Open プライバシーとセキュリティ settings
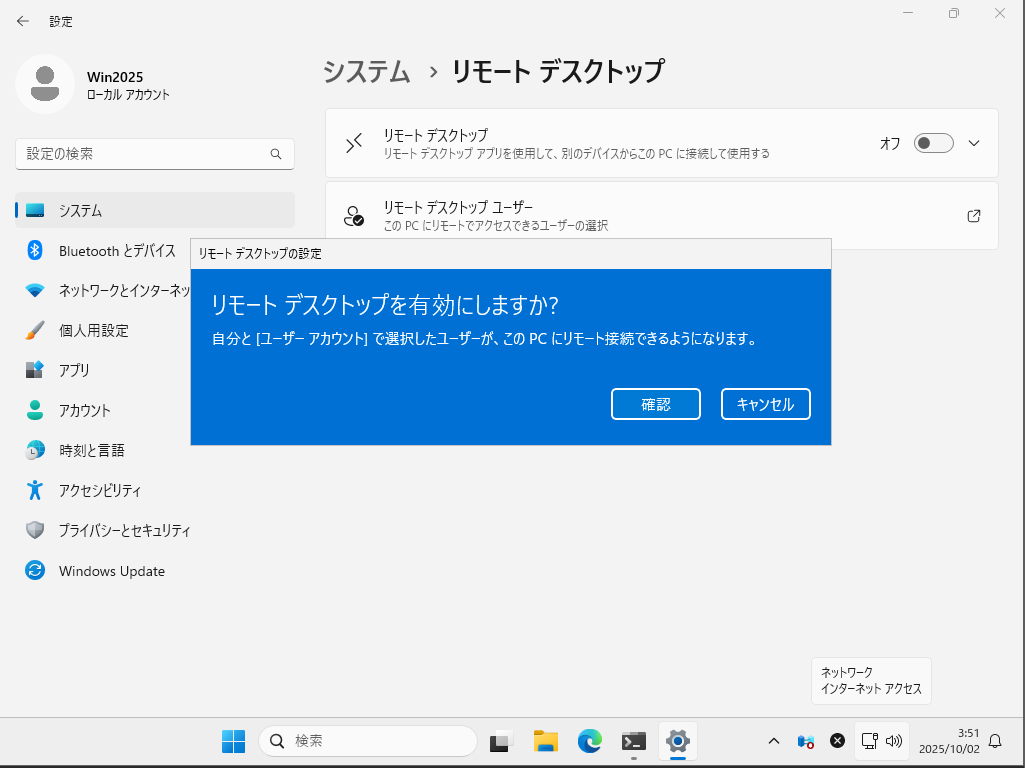The width and height of the screenshot is (1025, 768). (x=124, y=530)
